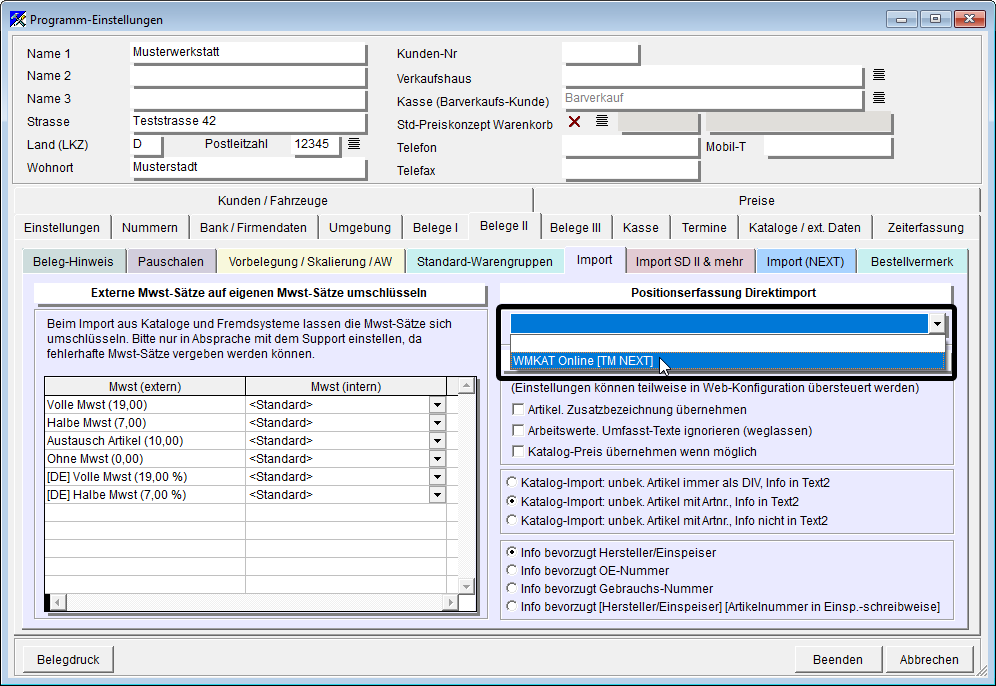Switch to Belege III tab
The width and height of the screenshot is (996, 686).
(575, 227)
